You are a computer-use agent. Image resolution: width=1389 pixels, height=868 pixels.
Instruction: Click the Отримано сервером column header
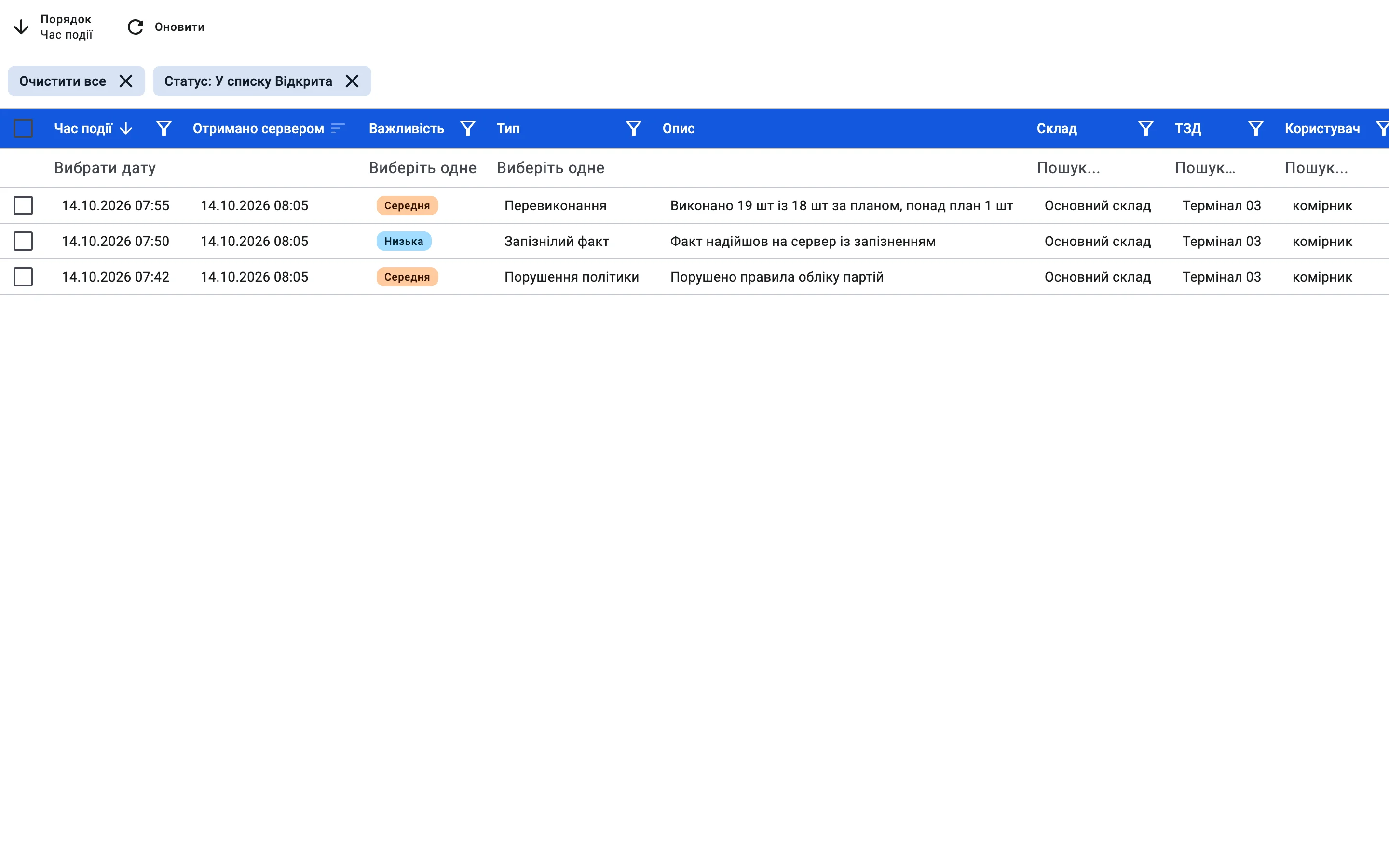pos(259,129)
